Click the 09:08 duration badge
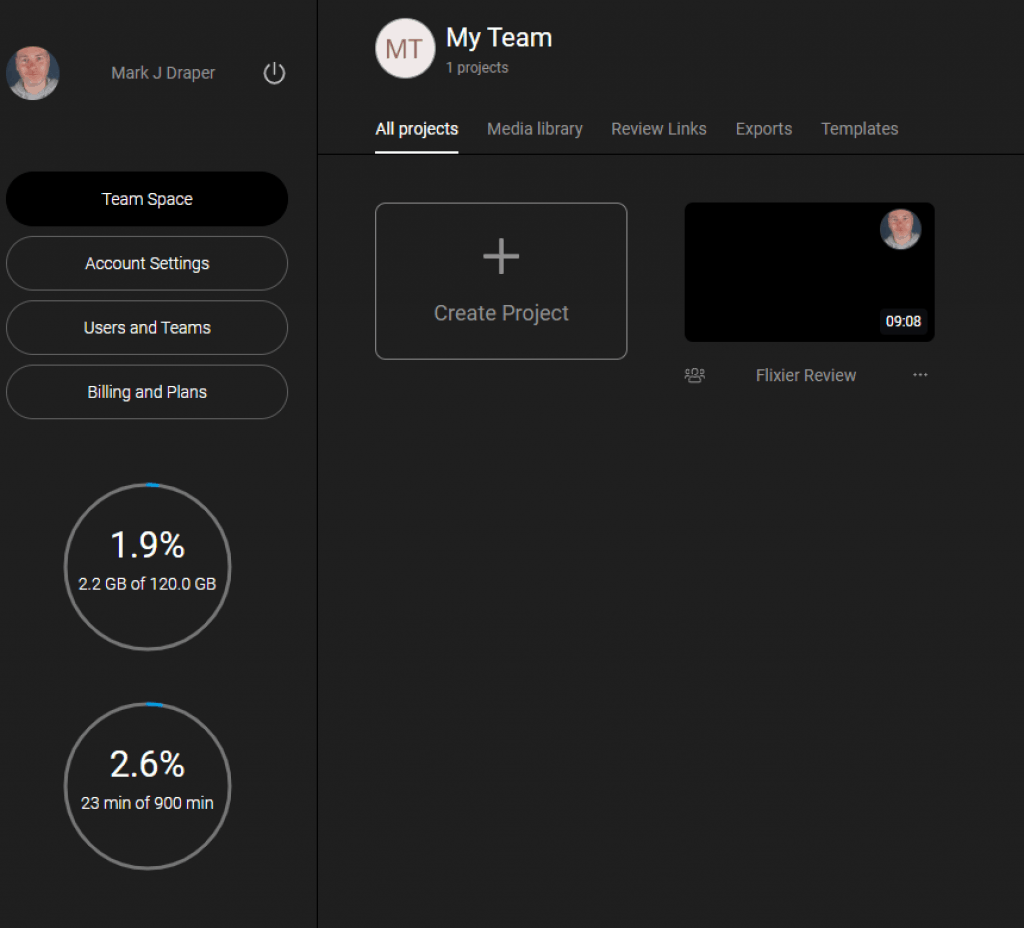This screenshot has height=928, width=1024. tap(903, 321)
